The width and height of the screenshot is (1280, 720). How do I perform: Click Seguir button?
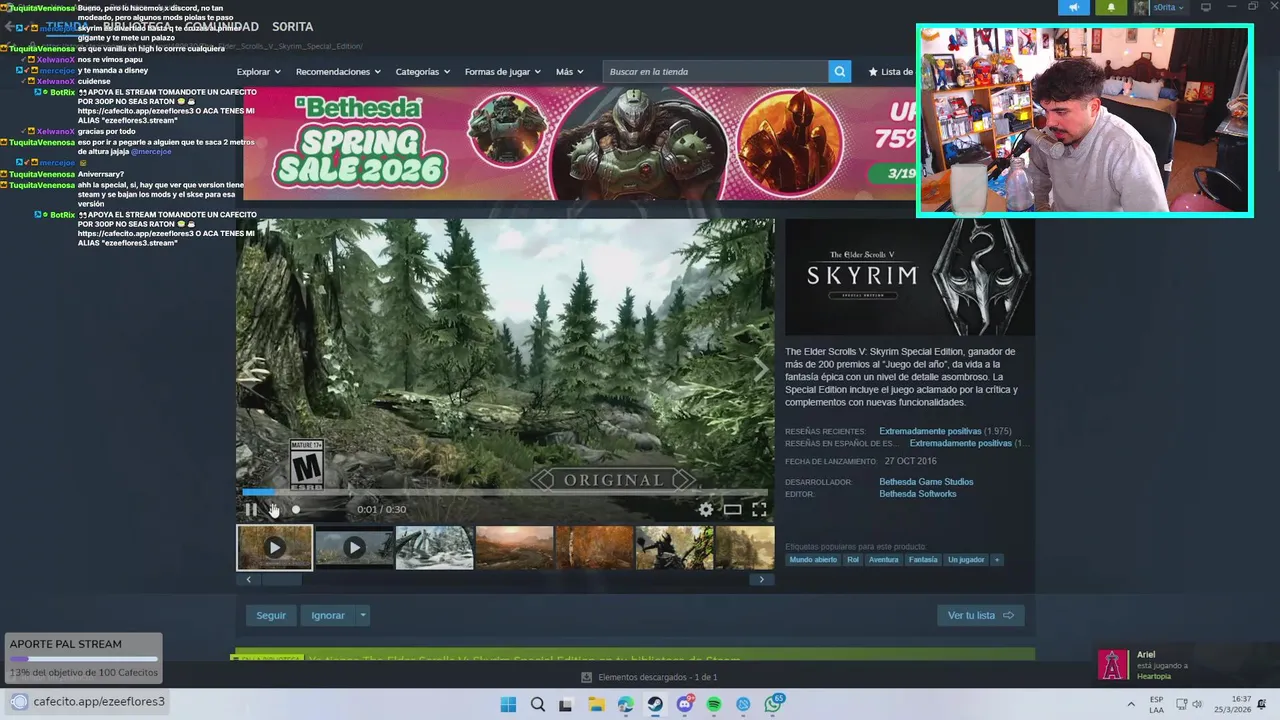pyautogui.click(x=271, y=615)
